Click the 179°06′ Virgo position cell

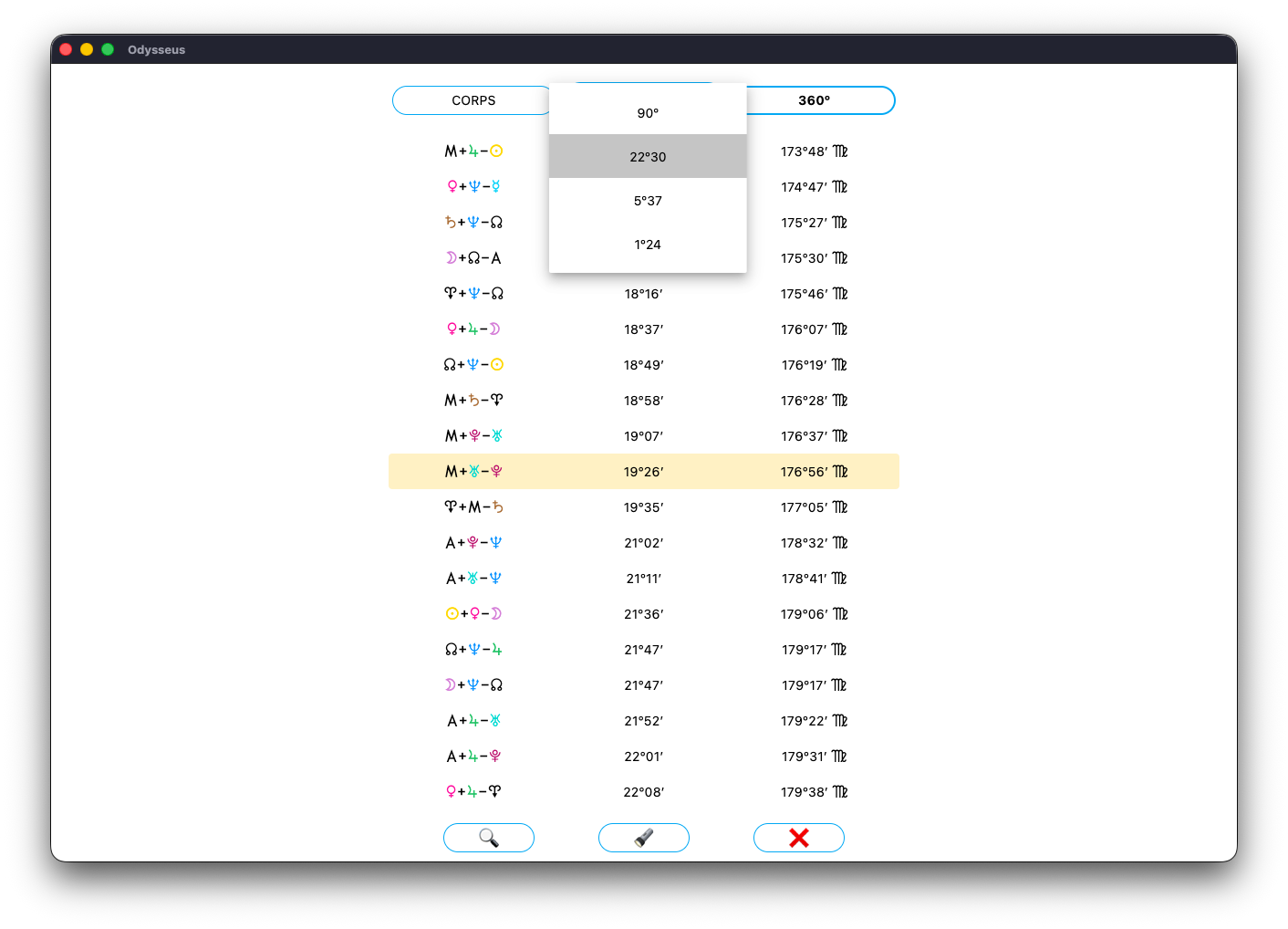click(813, 614)
